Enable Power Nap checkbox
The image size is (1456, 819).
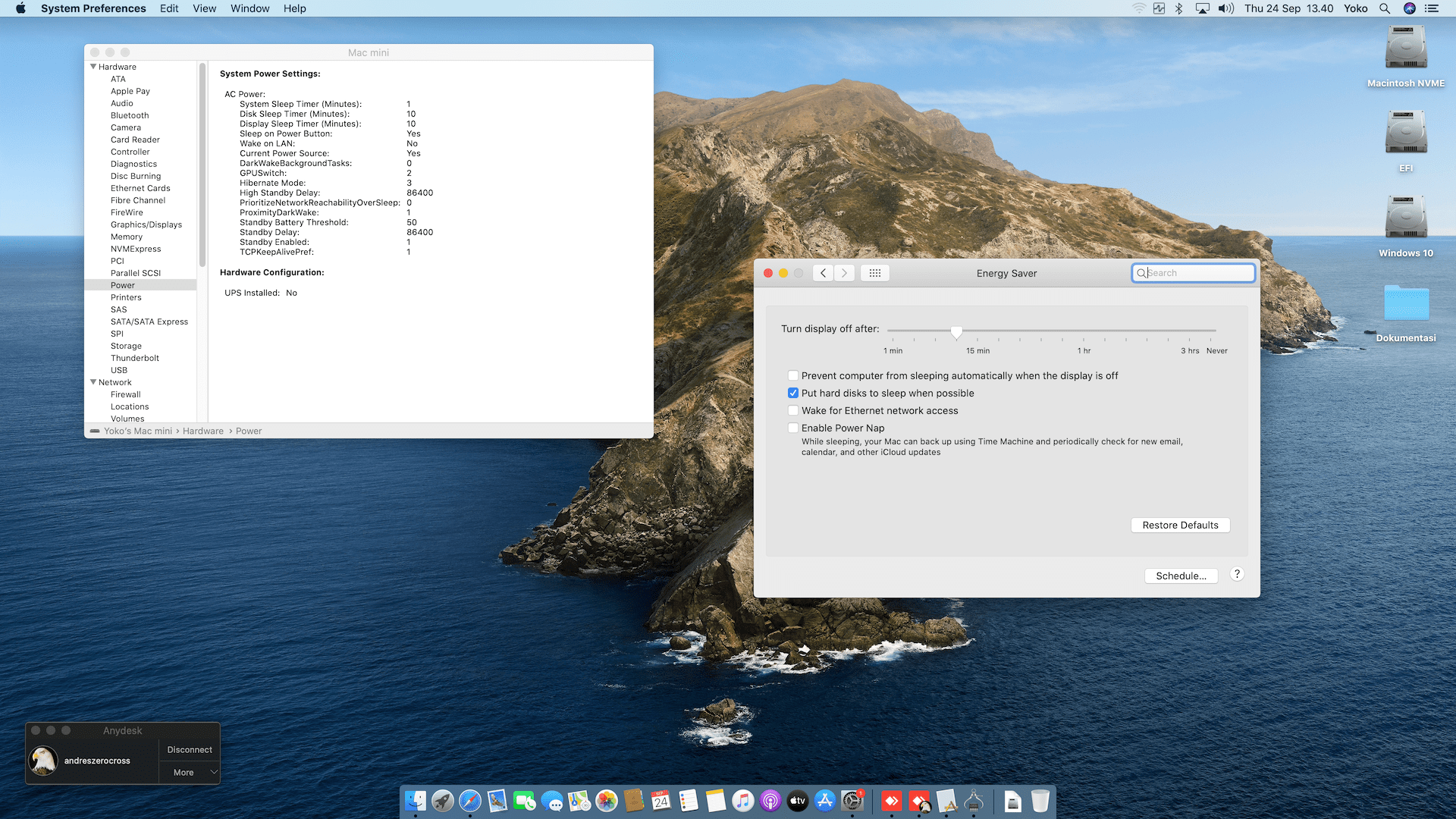pos(793,428)
